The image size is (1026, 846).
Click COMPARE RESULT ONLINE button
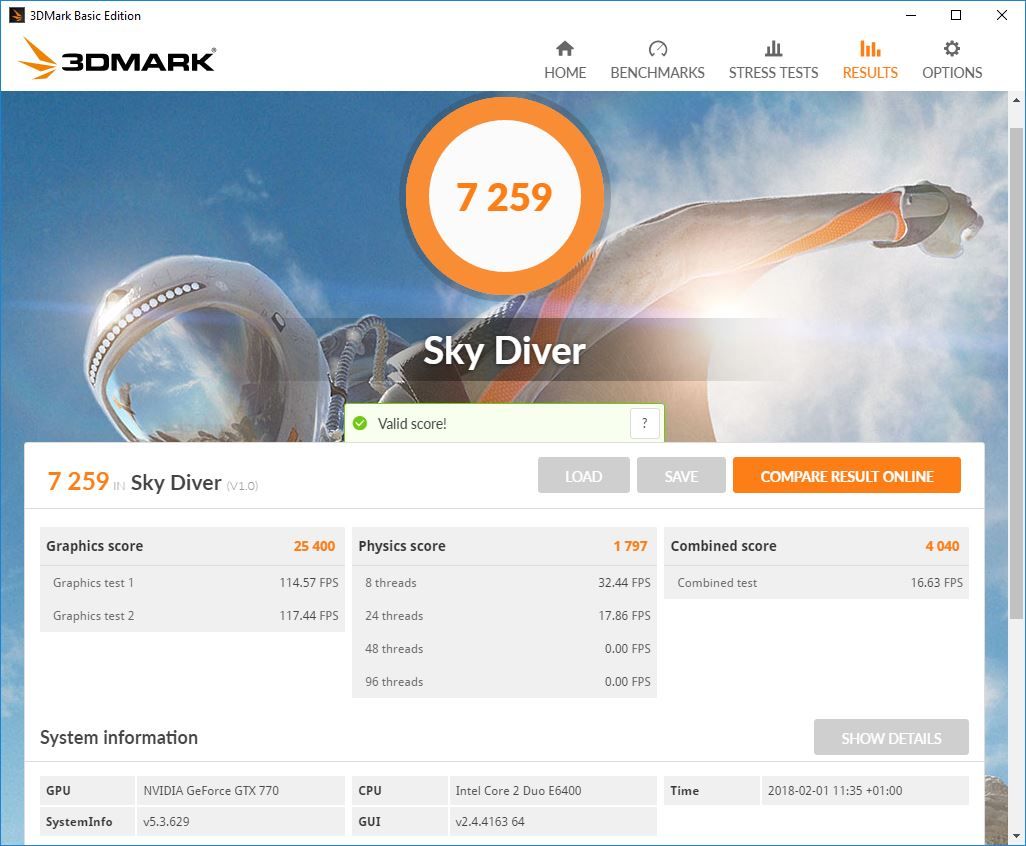(847, 476)
